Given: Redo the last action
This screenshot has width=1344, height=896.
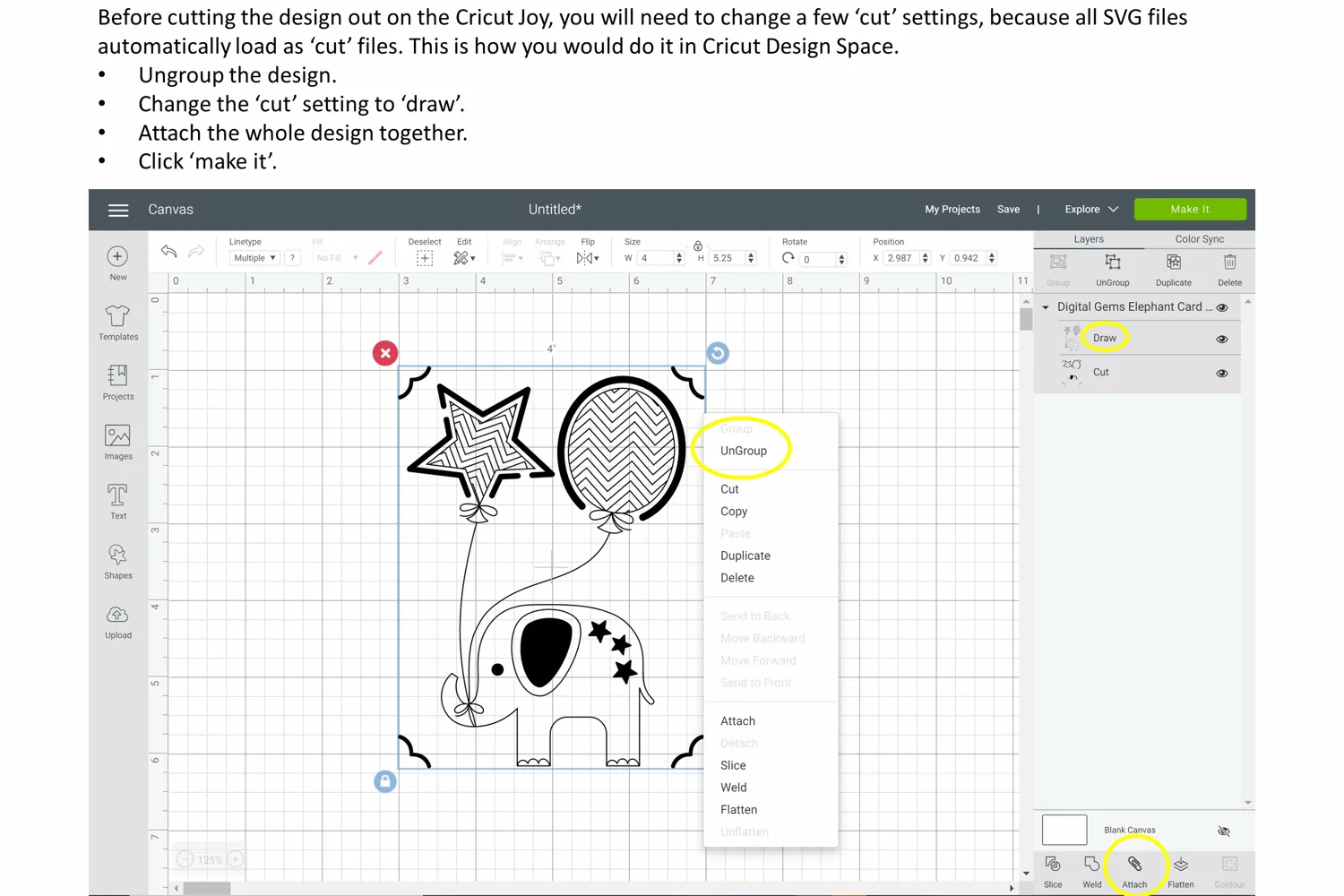Looking at the screenshot, I should click(196, 252).
